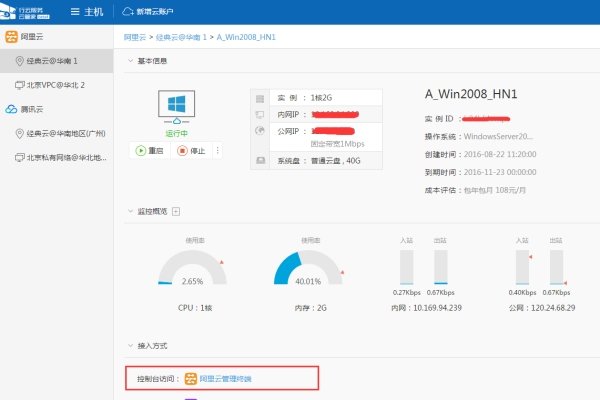Collapse the 接入方式 section

point(130,346)
